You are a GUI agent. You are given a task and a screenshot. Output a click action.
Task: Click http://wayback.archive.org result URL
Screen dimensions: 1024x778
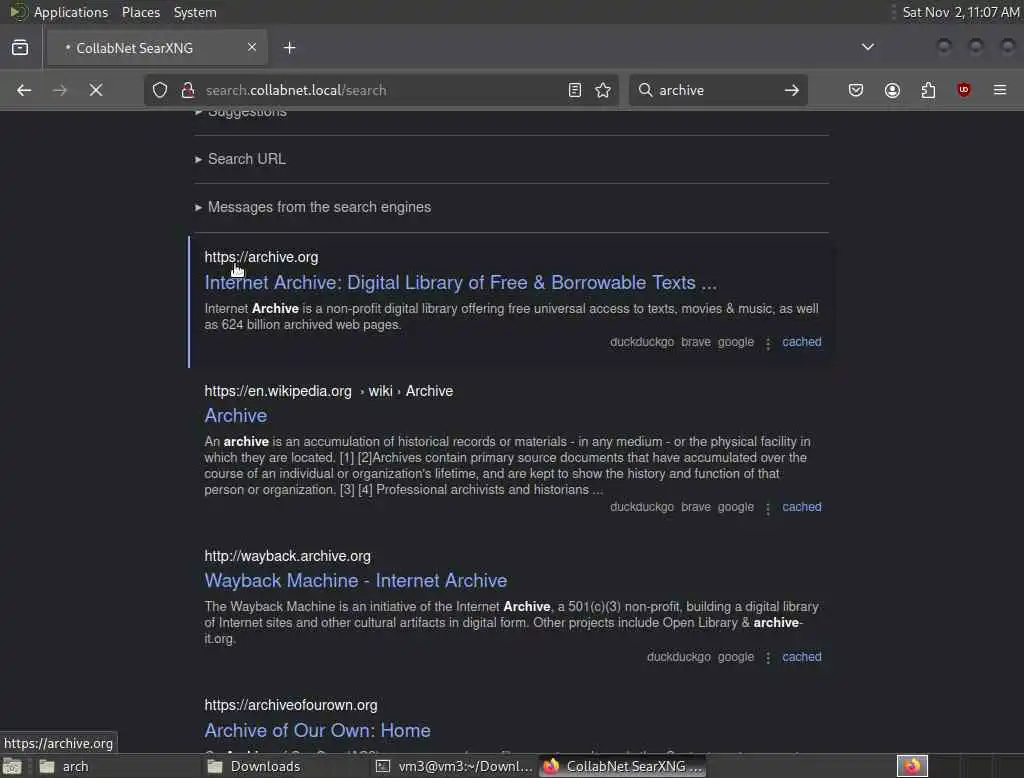(287, 556)
